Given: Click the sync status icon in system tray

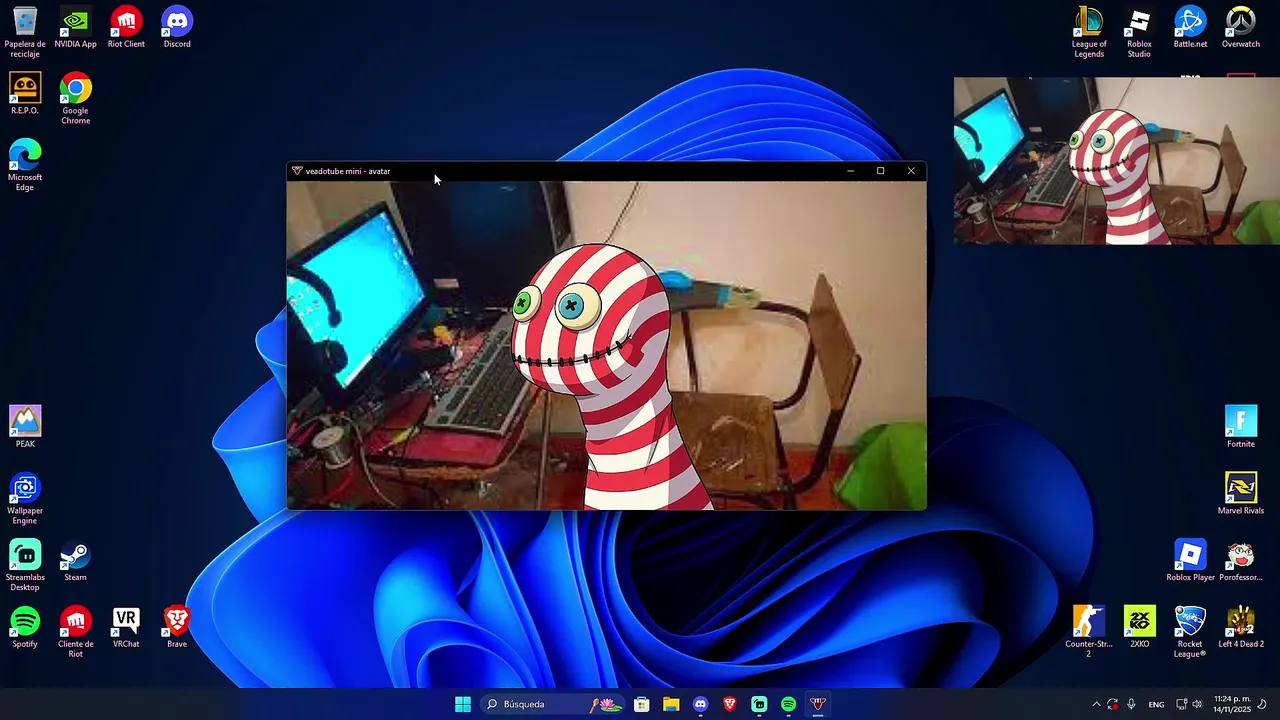Looking at the screenshot, I should (1112, 704).
